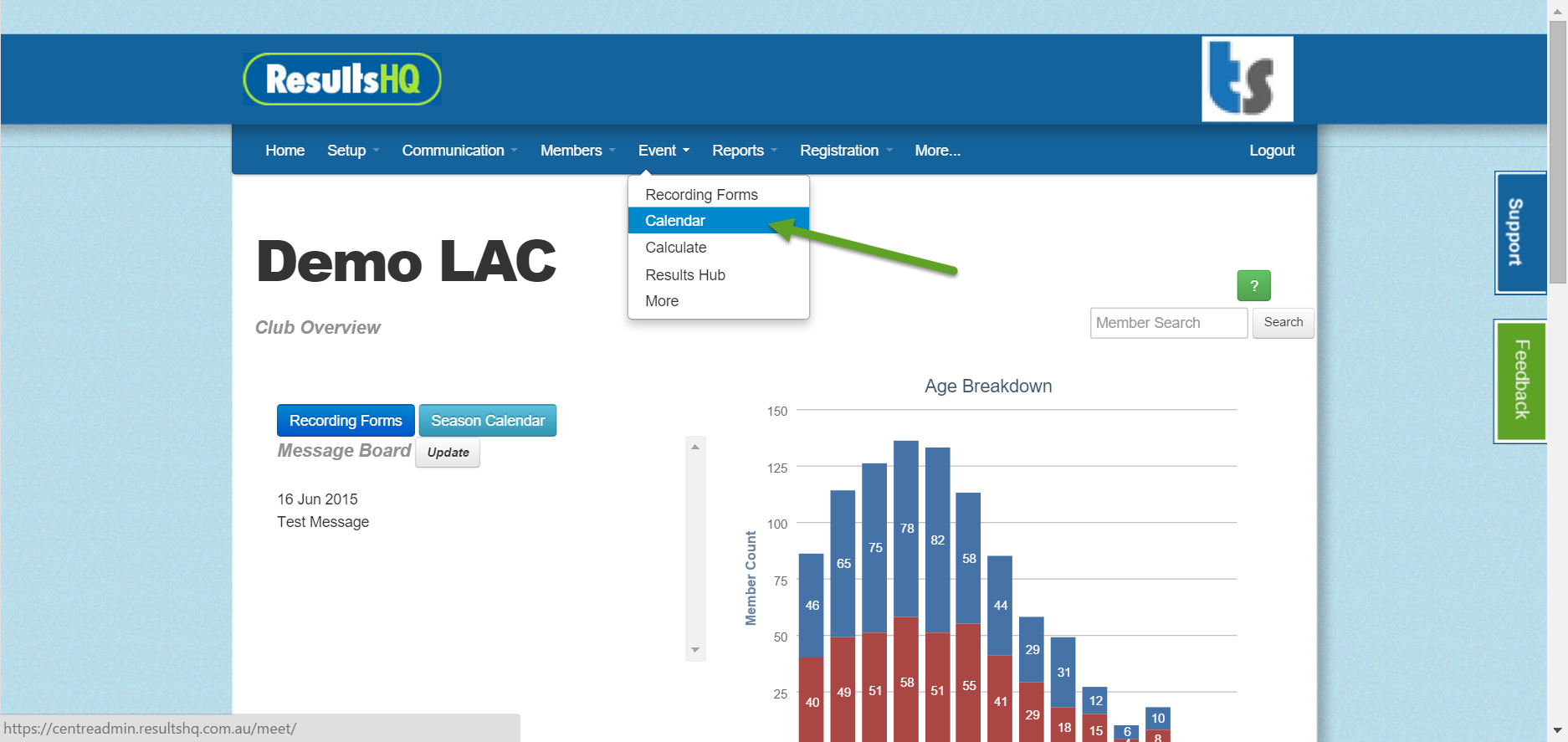
Task: Click the Member Count axis label
Action: tap(751, 578)
